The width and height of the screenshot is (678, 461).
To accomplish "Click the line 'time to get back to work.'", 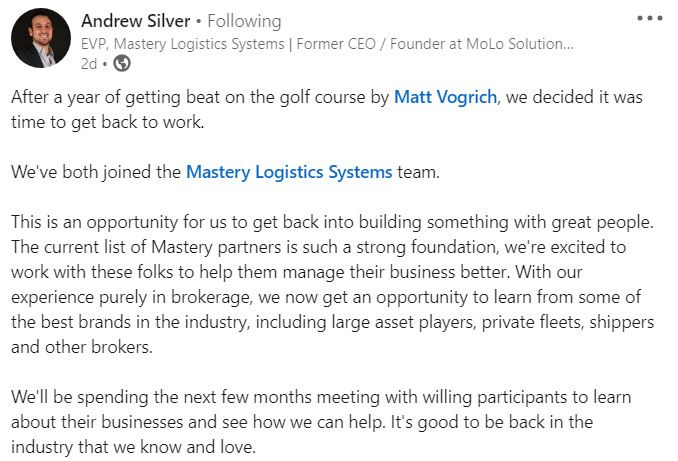I will tap(108, 122).
